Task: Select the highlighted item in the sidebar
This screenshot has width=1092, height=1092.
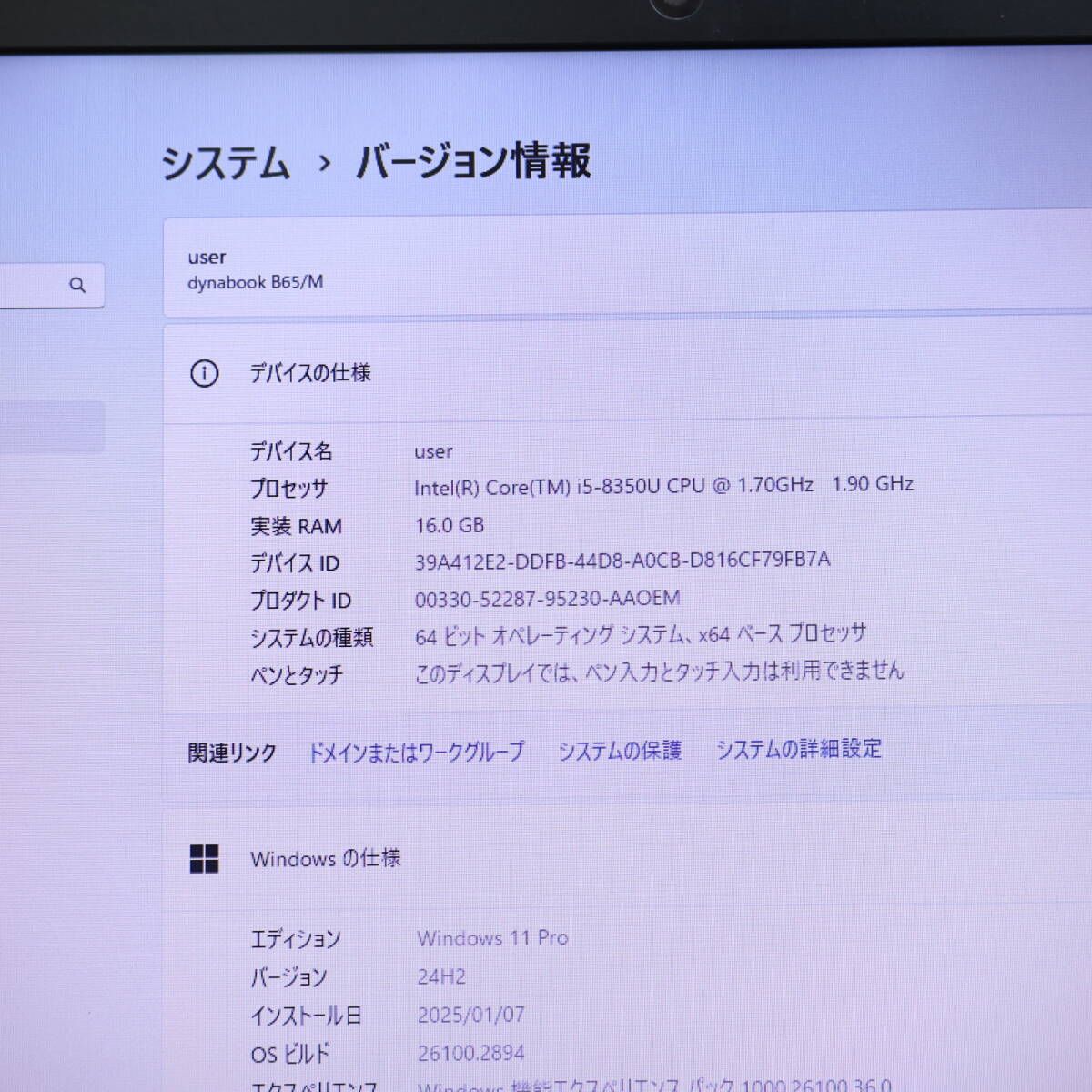Action: pyautogui.click(x=51, y=428)
